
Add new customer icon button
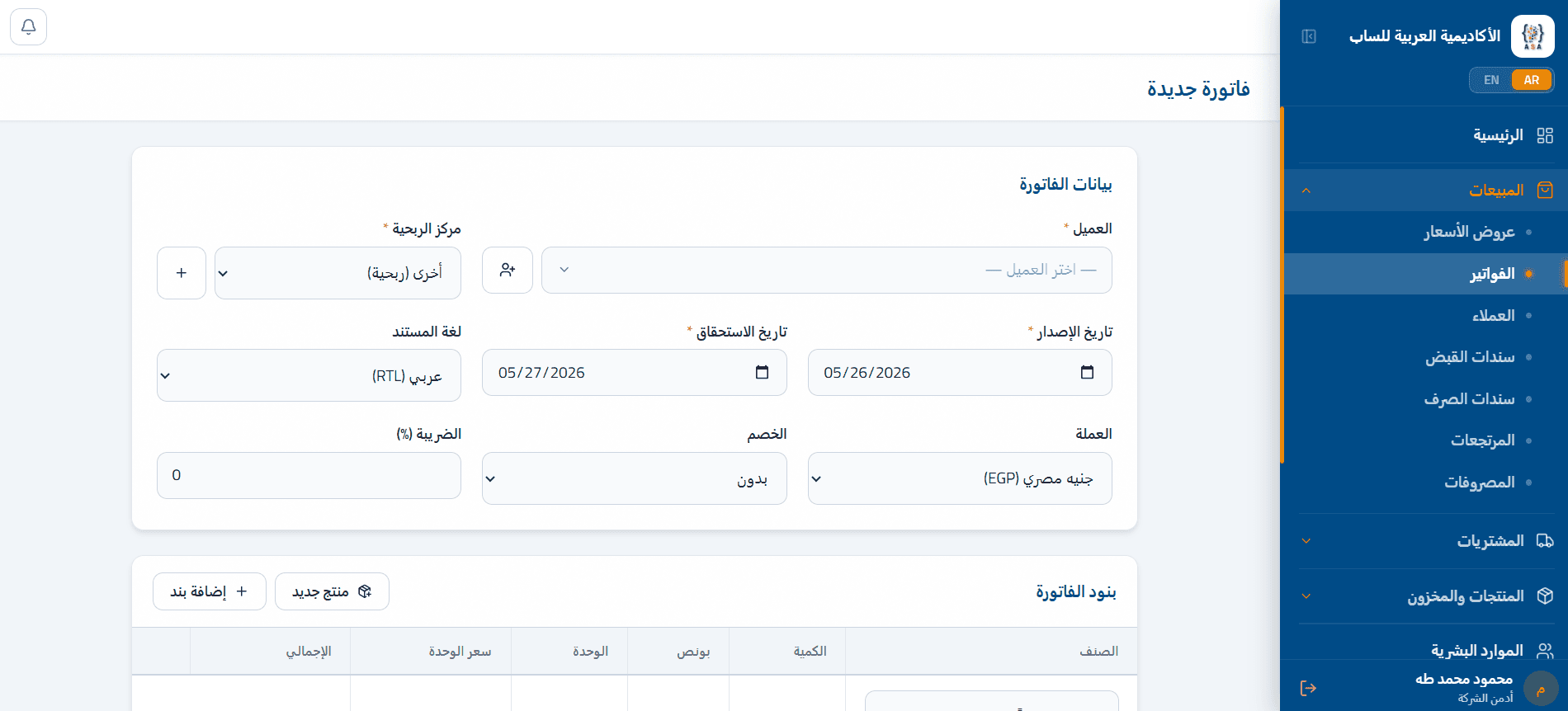[x=508, y=270]
